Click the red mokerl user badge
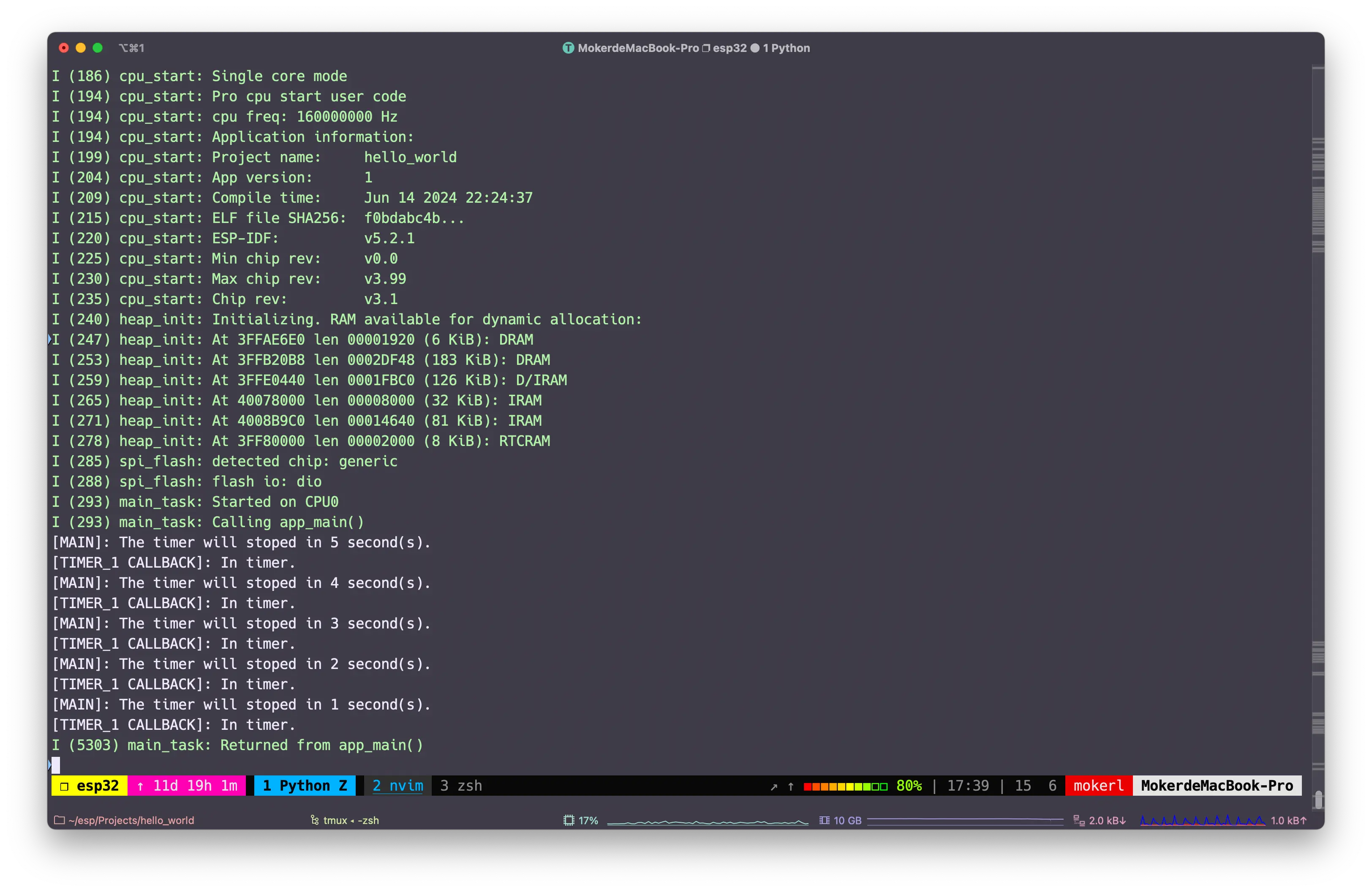The width and height of the screenshot is (1372, 892). point(1099,786)
